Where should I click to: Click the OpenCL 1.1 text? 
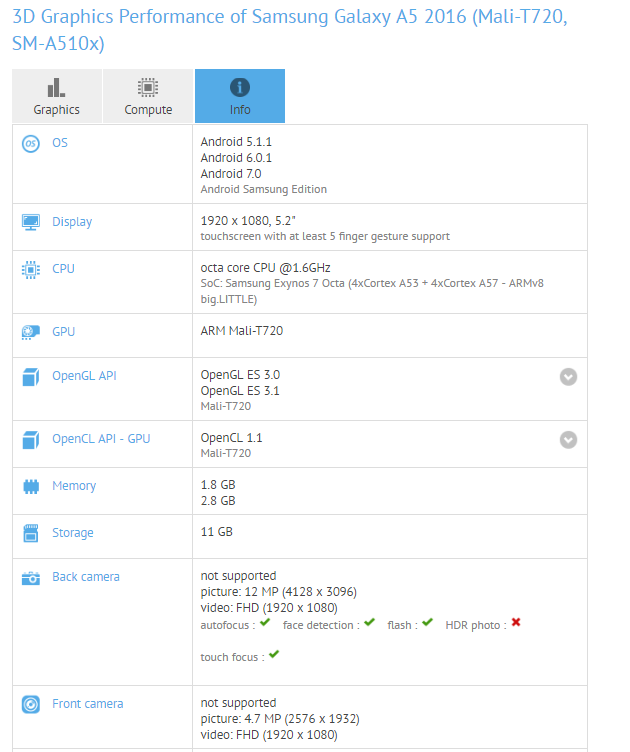(x=231, y=438)
